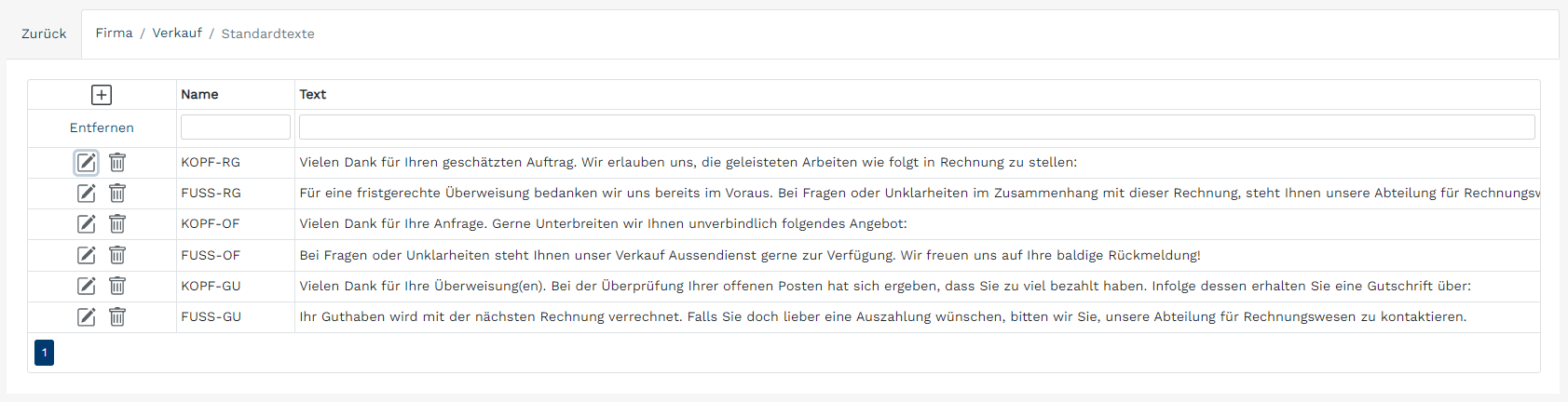The width and height of the screenshot is (1568, 402).
Task: Delete the FUSS-OF entry
Action: [117, 255]
